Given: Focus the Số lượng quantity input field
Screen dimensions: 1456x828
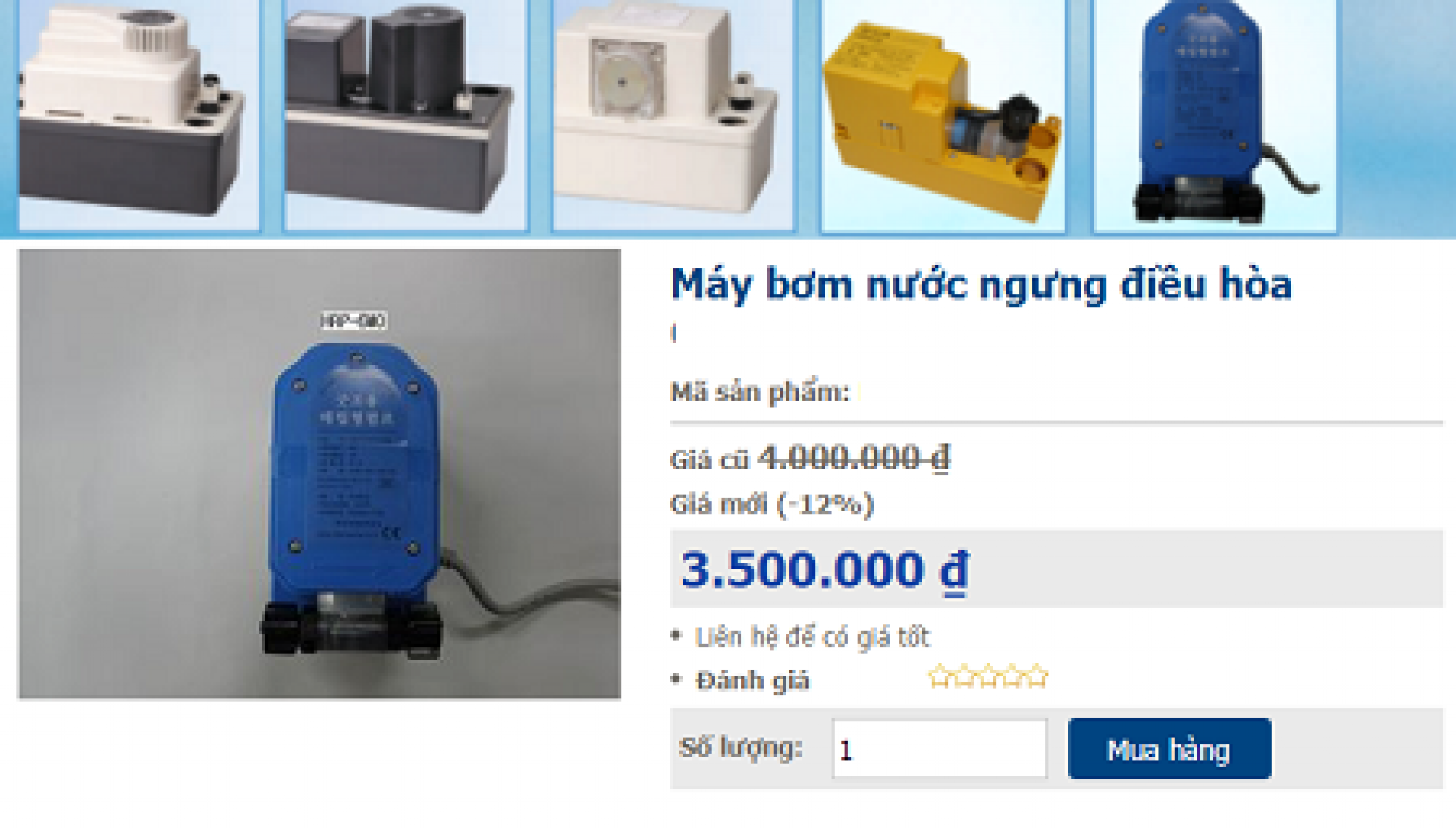Looking at the screenshot, I should [x=940, y=749].
